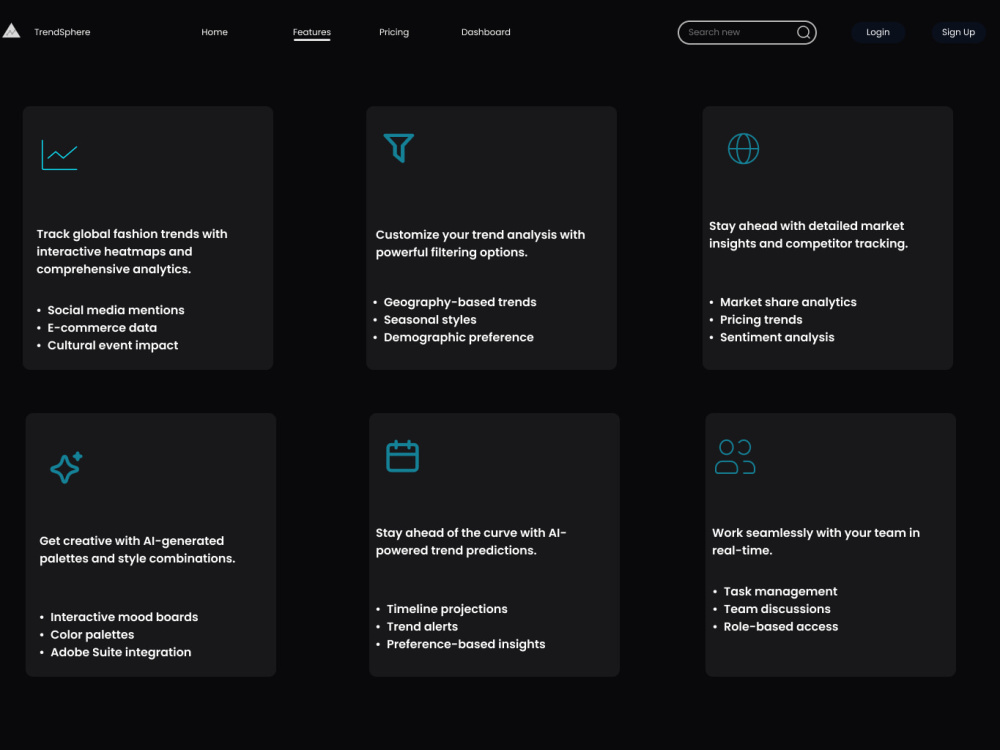The height and width of the screenshot is (750, 1000).
Task: Click 'Cultural event impact' bullet
Action: 113,345
